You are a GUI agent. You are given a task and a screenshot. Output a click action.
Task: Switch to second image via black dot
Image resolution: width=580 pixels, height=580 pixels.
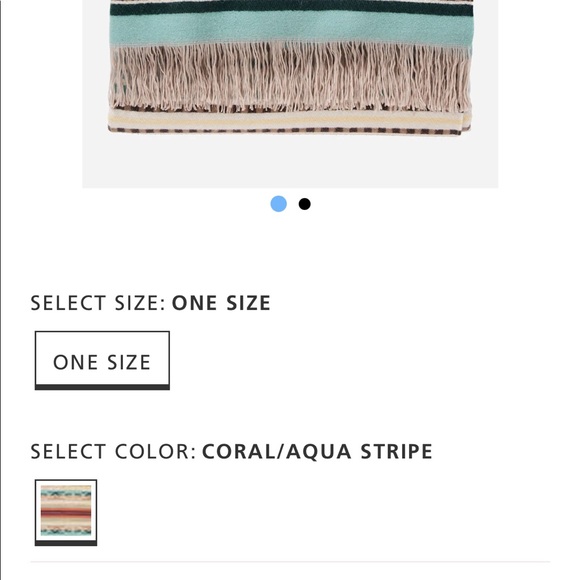pyautogui.click(x=304, y=204)
